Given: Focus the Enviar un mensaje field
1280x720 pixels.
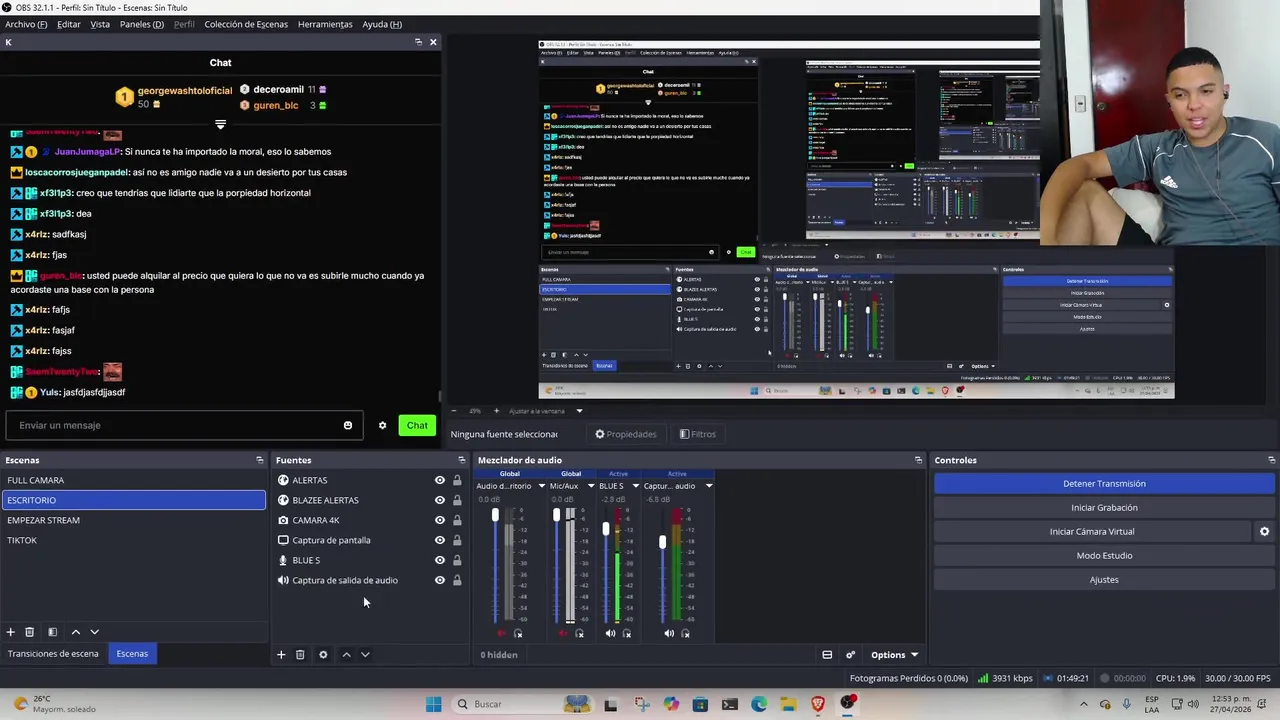Looking at the screenshot, I should coord(182,425).
